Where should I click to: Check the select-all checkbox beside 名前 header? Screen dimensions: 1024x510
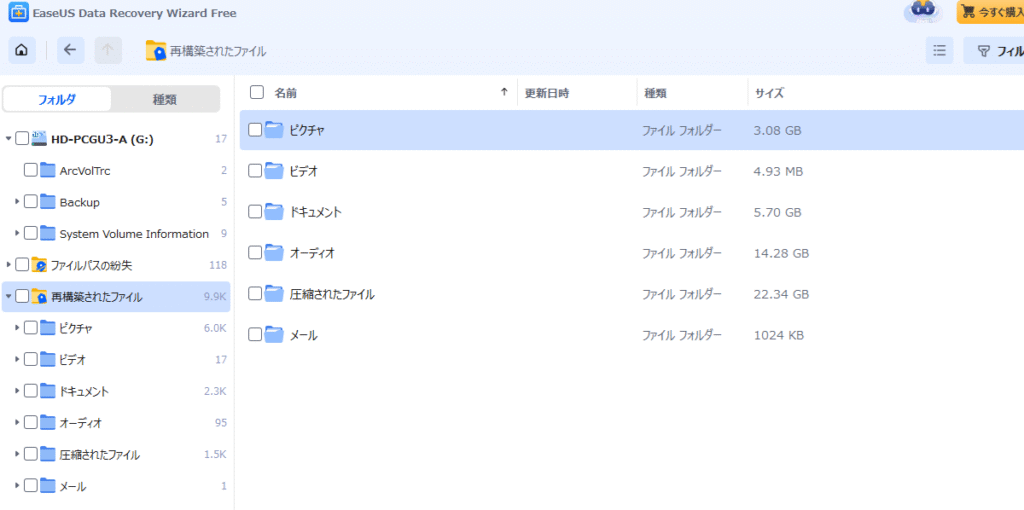257,93
